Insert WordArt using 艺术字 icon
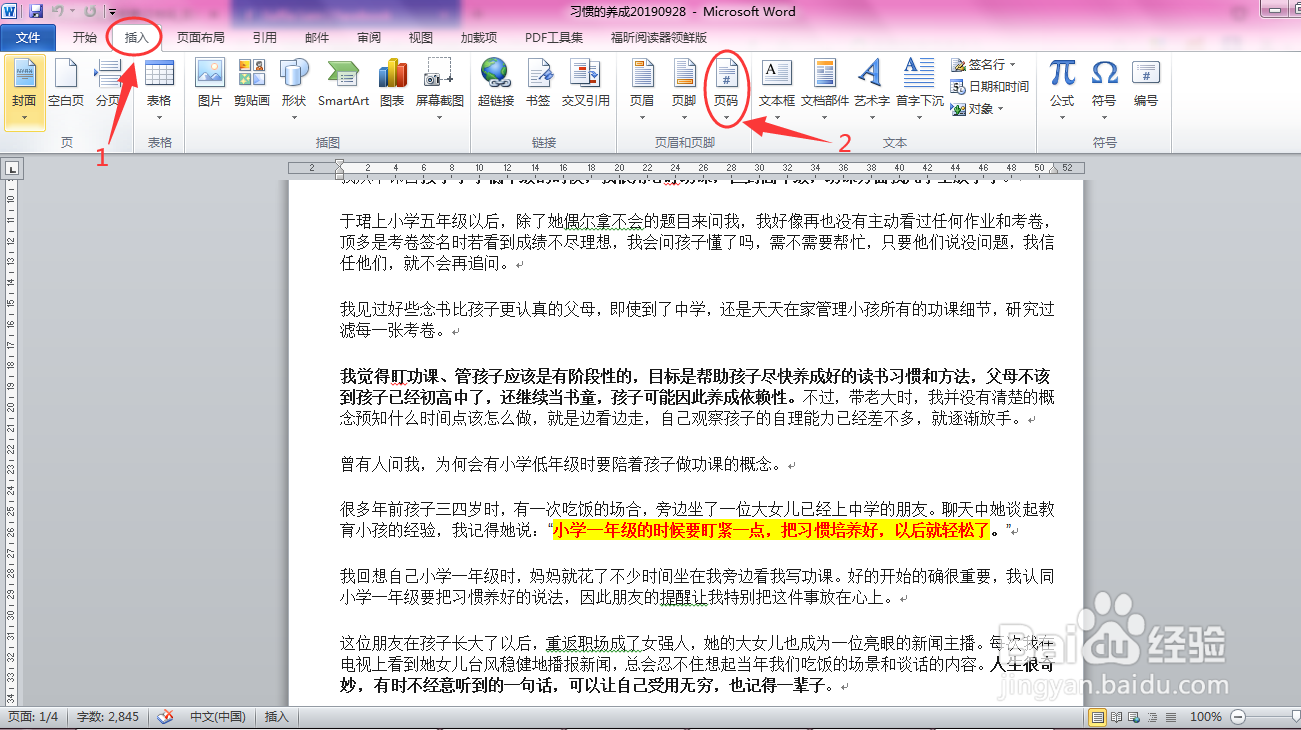Viewport: 1301px width, 730px height. (869, 85)
